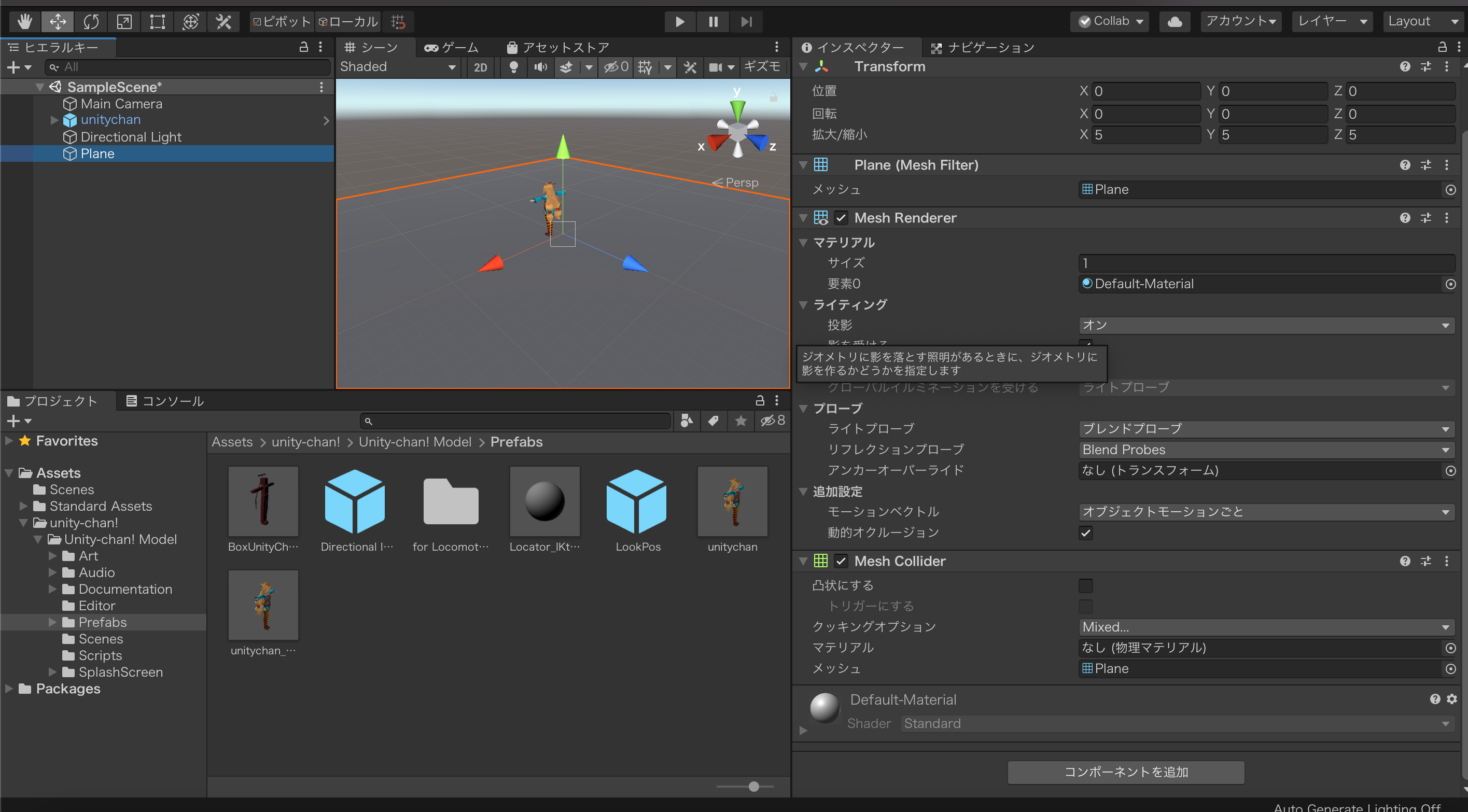Select the Rect Transform tool
The width and height of the screenshot is (1468, 812).
coord(157,22)
